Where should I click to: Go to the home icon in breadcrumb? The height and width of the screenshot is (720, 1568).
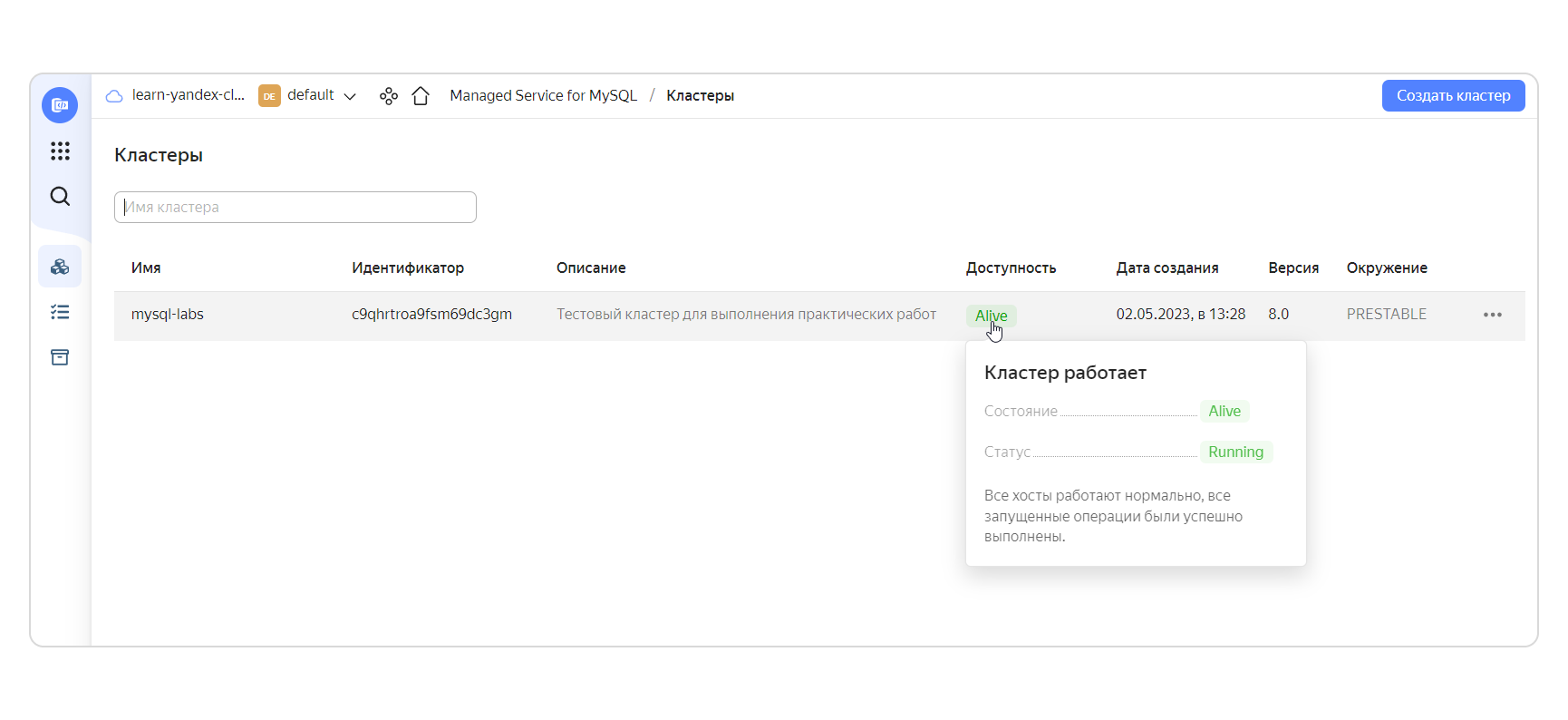click(x=421, y=96)
